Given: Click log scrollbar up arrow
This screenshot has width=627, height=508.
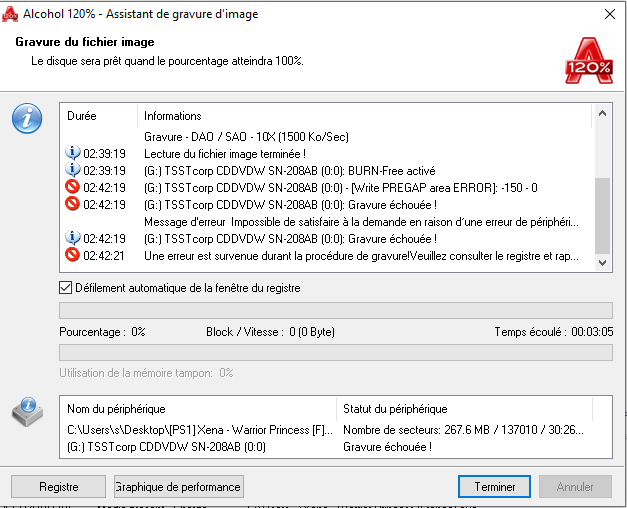Looking at the screenshot, I should coord(602,114).
